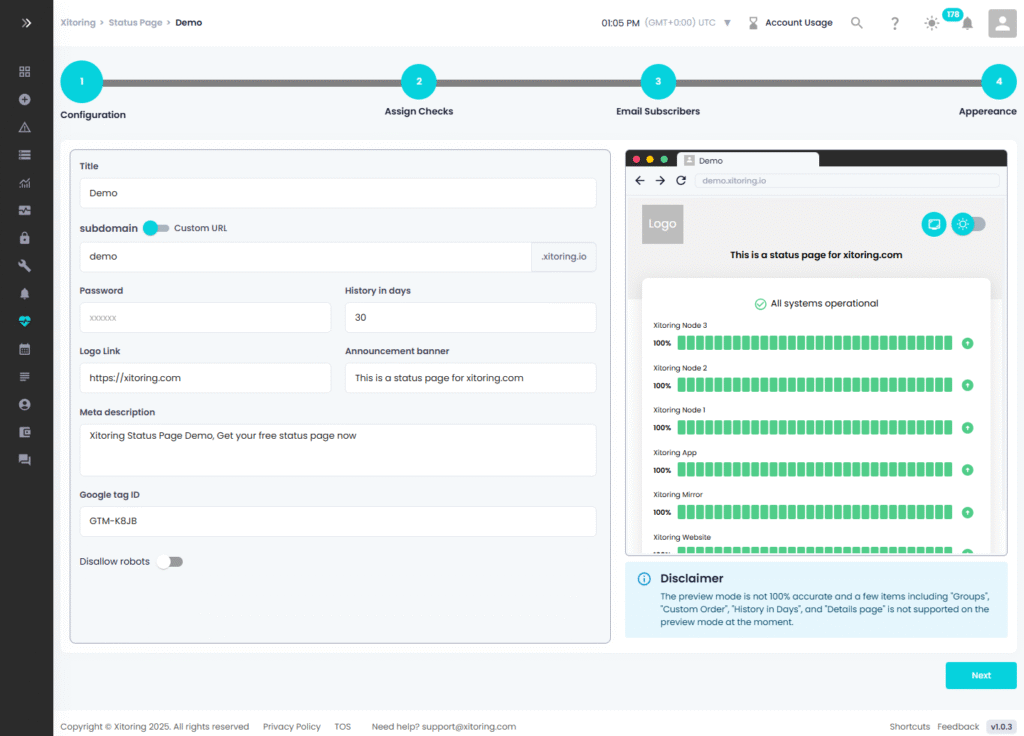1024x736 pixels.
Task: Toggle subdomain / Custom URL switch
Action: 156,228
